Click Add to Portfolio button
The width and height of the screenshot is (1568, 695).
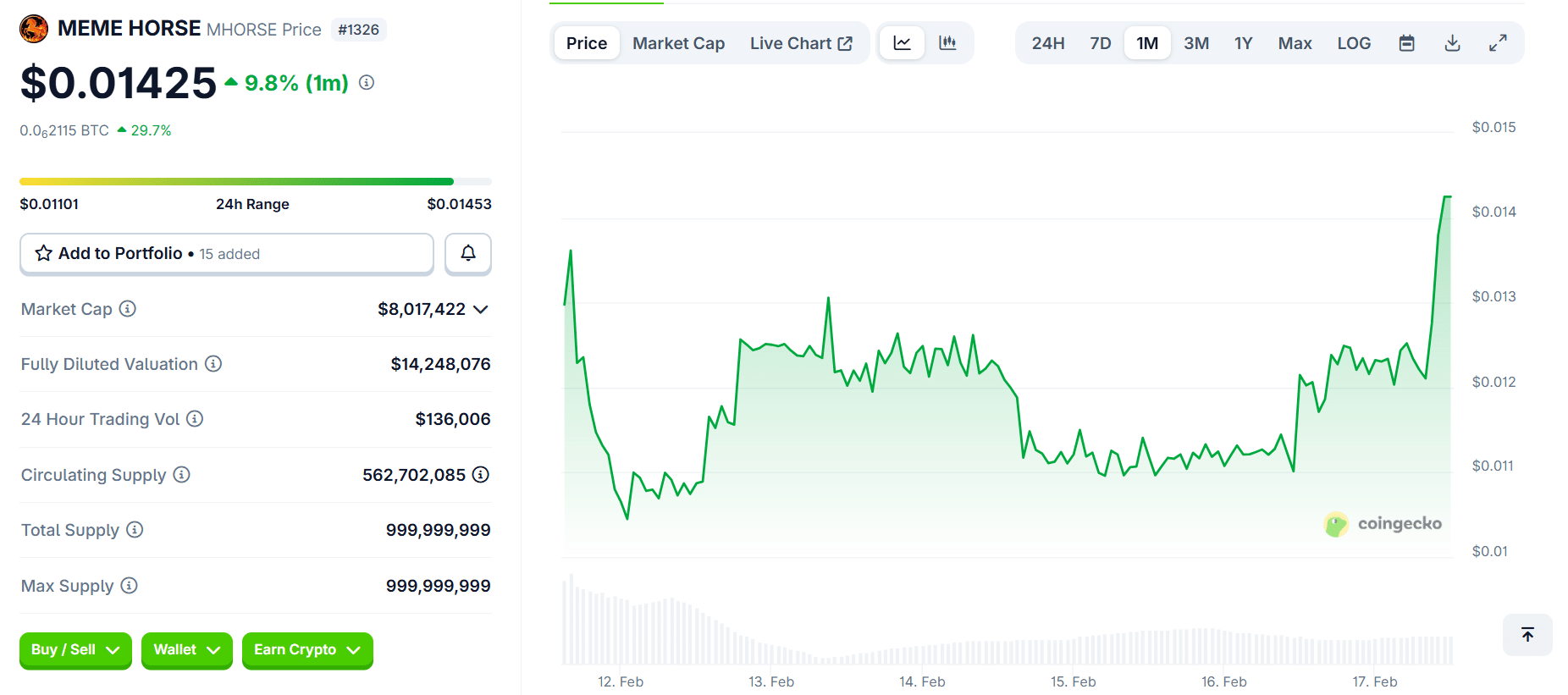pos(226,254)
